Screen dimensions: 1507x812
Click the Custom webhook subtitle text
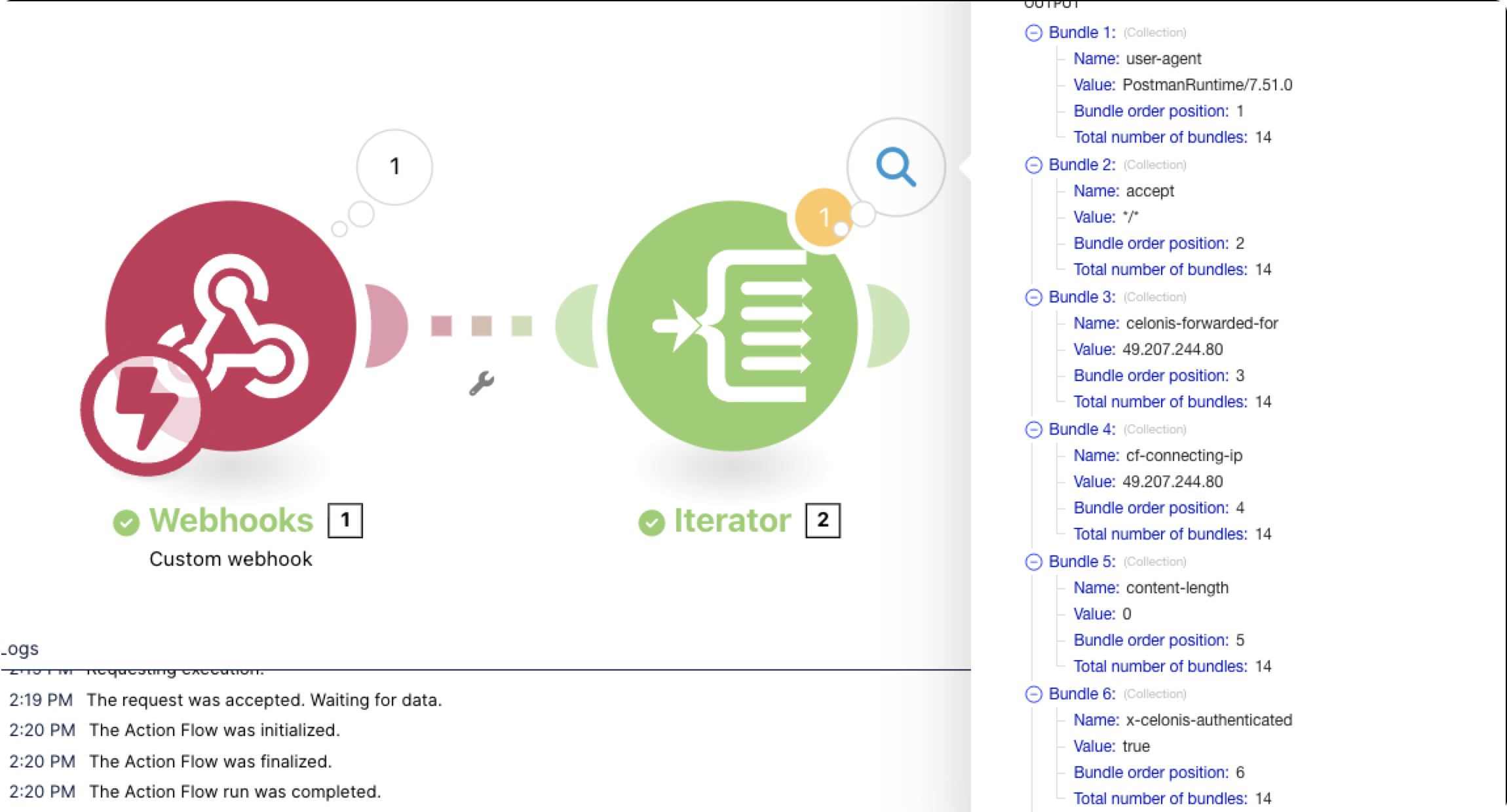(231, 559)
